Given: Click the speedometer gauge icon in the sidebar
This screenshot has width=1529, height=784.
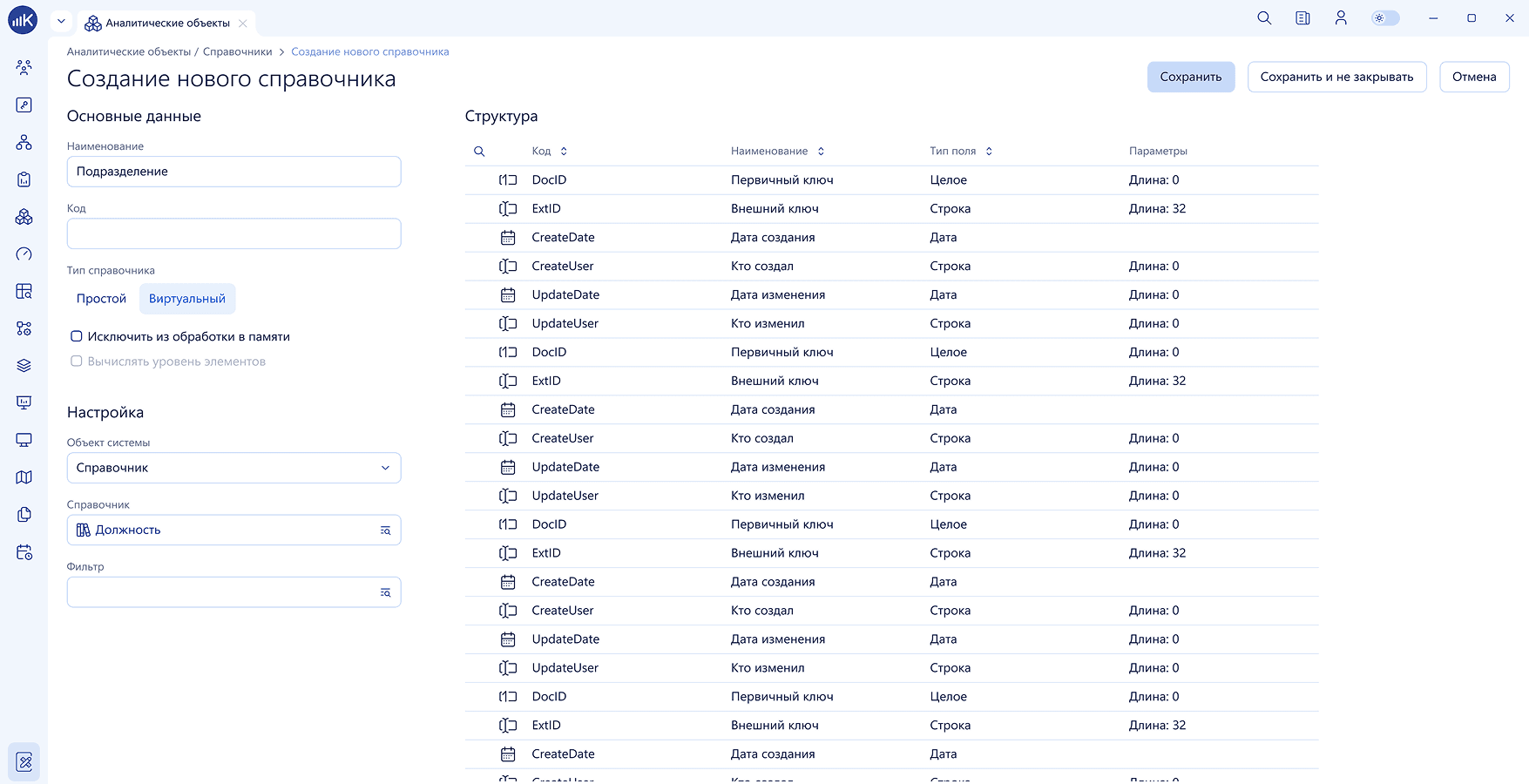Looking at the screenshot, I should (24, 254).
